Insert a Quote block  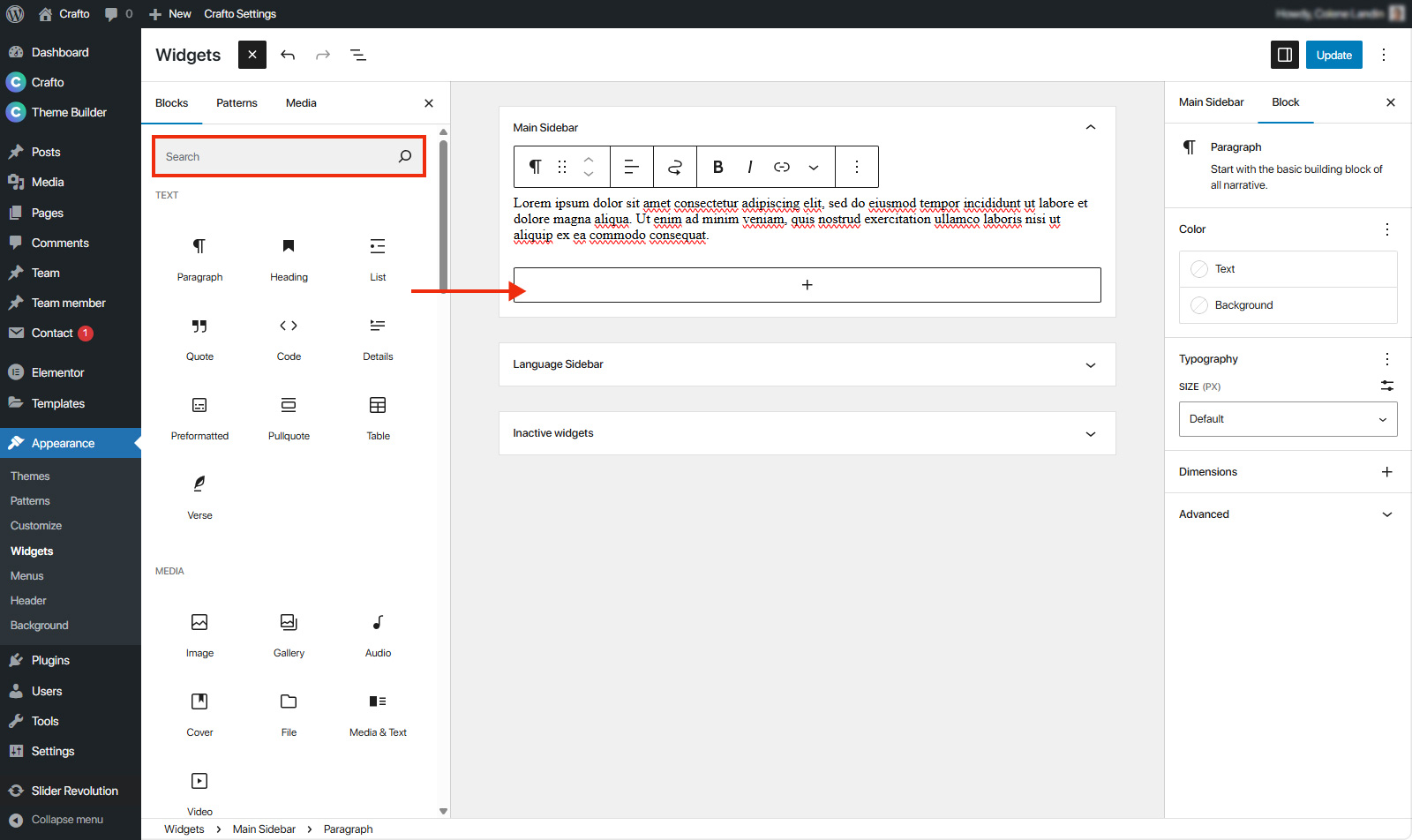(x=199, y=339)
